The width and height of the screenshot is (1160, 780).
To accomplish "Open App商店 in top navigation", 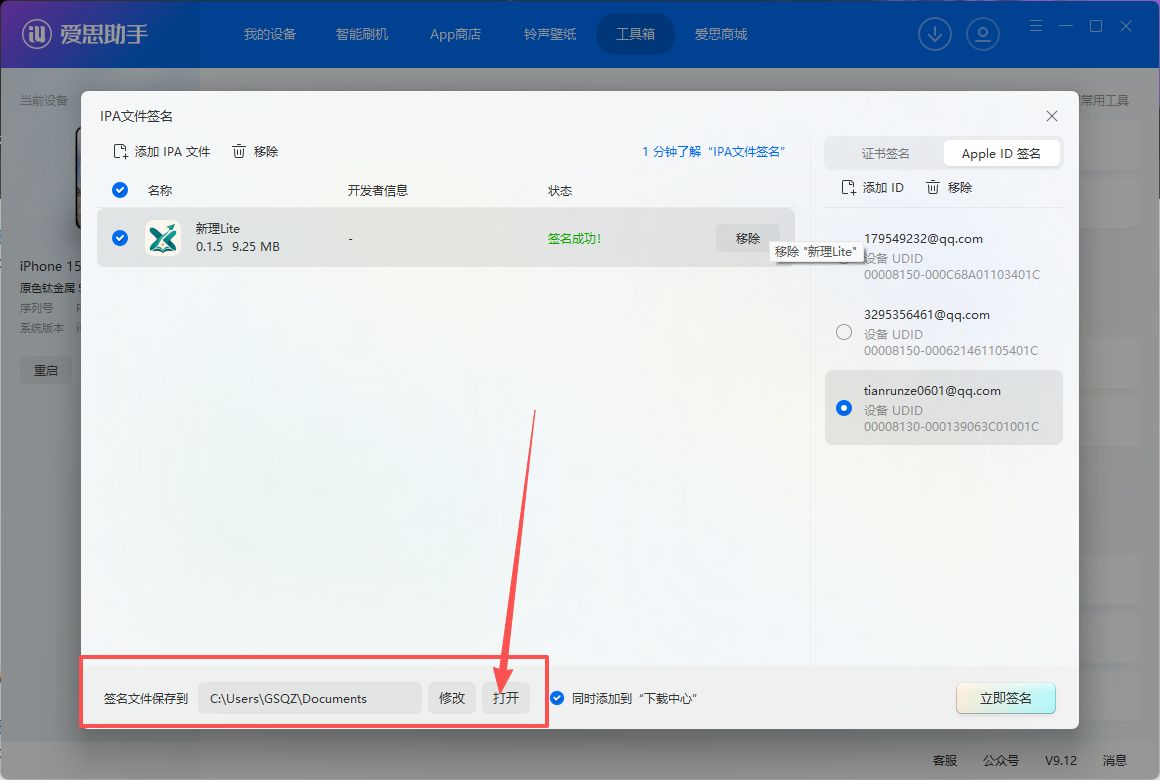I will (x=455, y=34).
